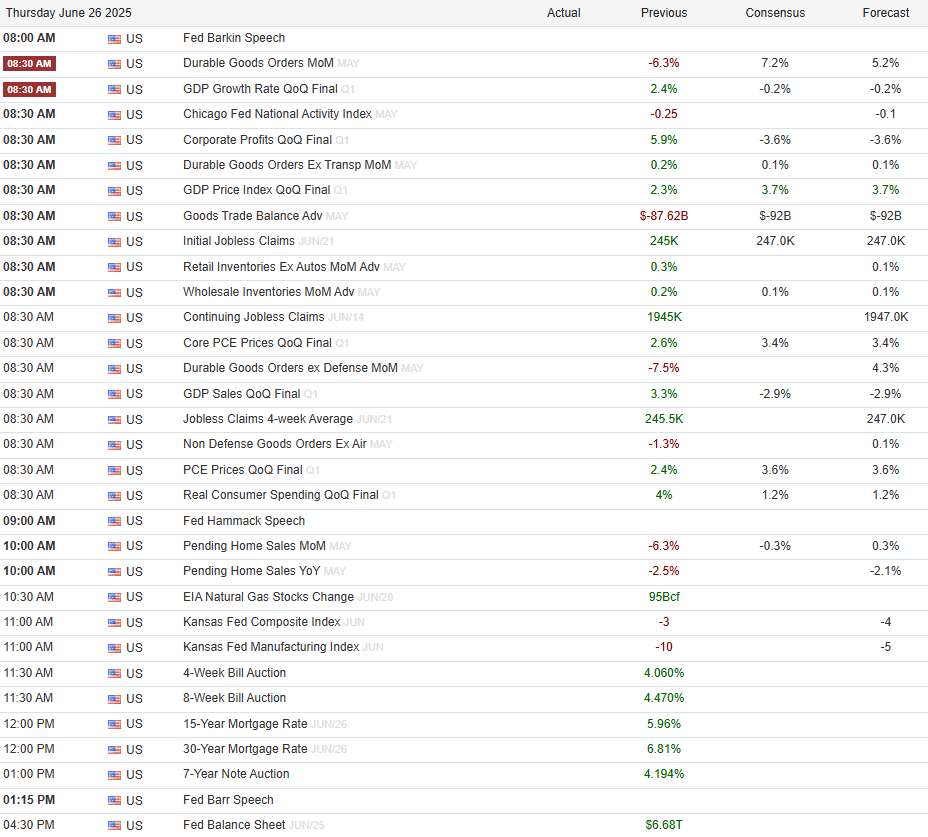Open GDP Price Index QoQ Final
The image size is (928, 837).
pyautogui.click(x=256, y=189)
